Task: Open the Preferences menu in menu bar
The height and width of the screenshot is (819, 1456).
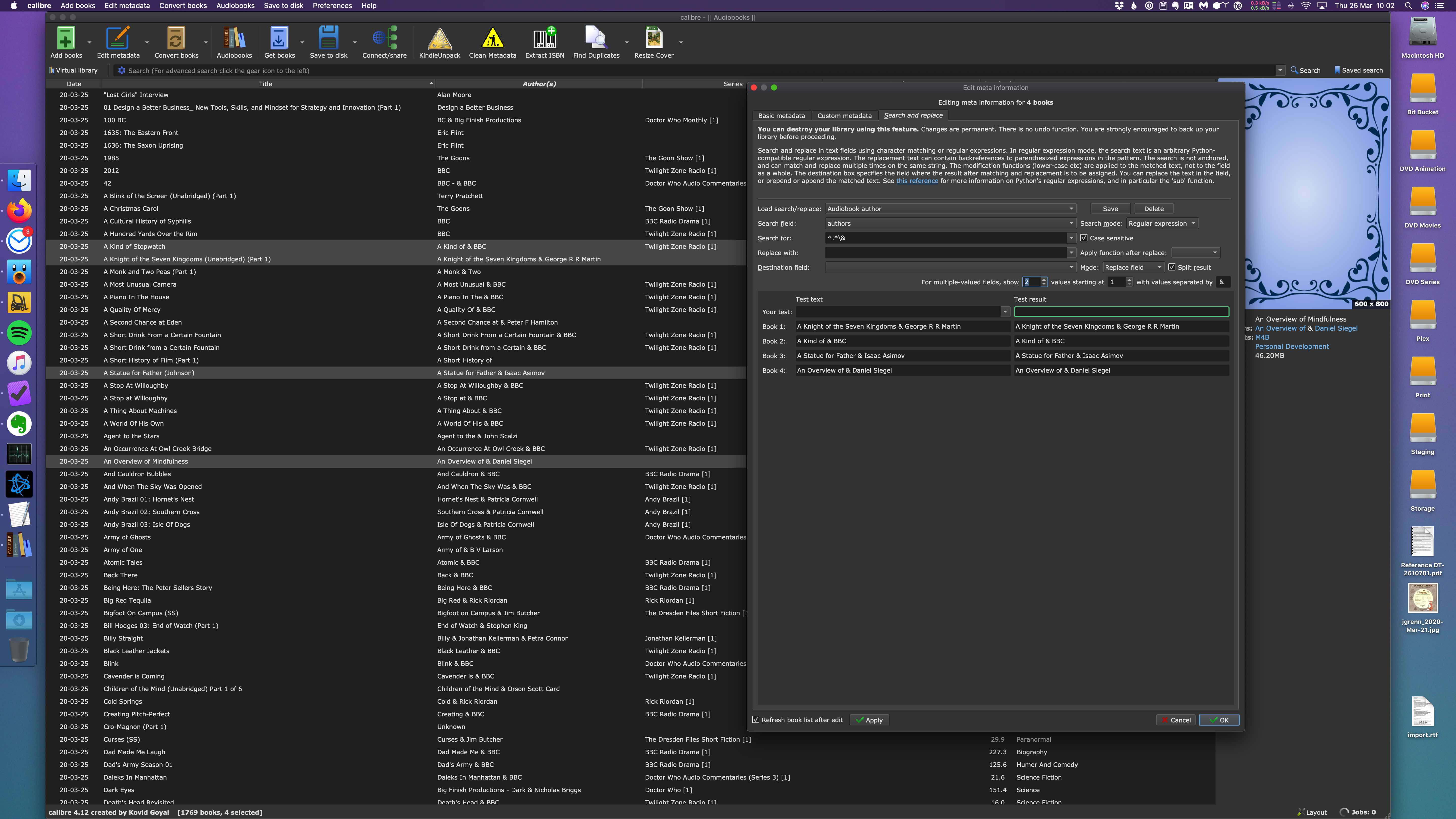Action: coord(332,6)
